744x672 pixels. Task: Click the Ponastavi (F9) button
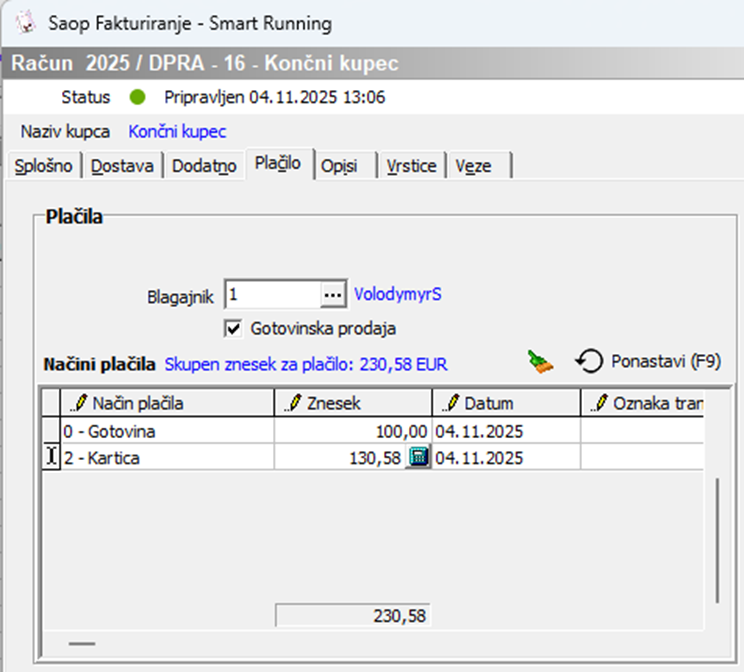648,362
